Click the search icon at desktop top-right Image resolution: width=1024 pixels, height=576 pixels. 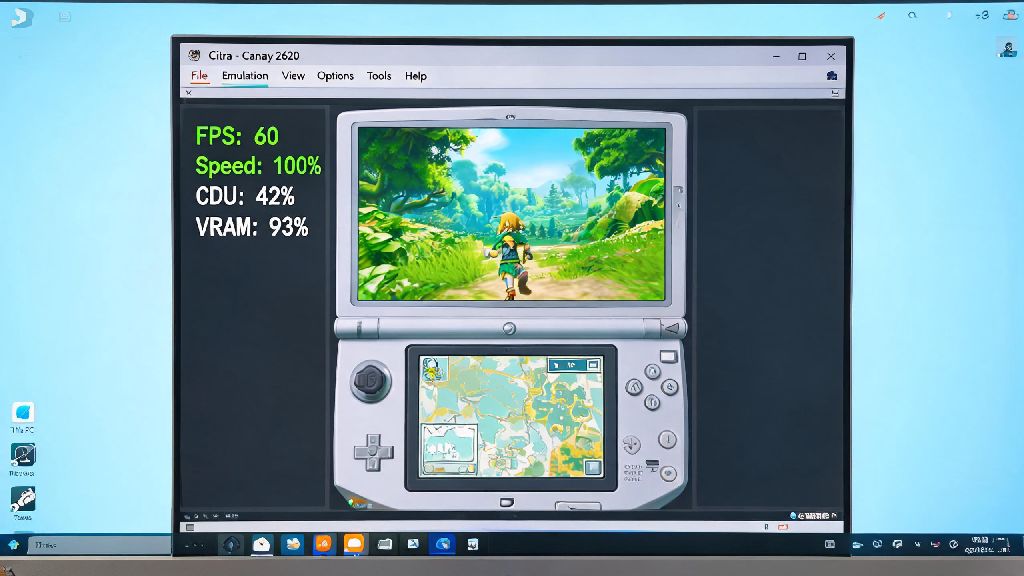(x=912, y=15)
